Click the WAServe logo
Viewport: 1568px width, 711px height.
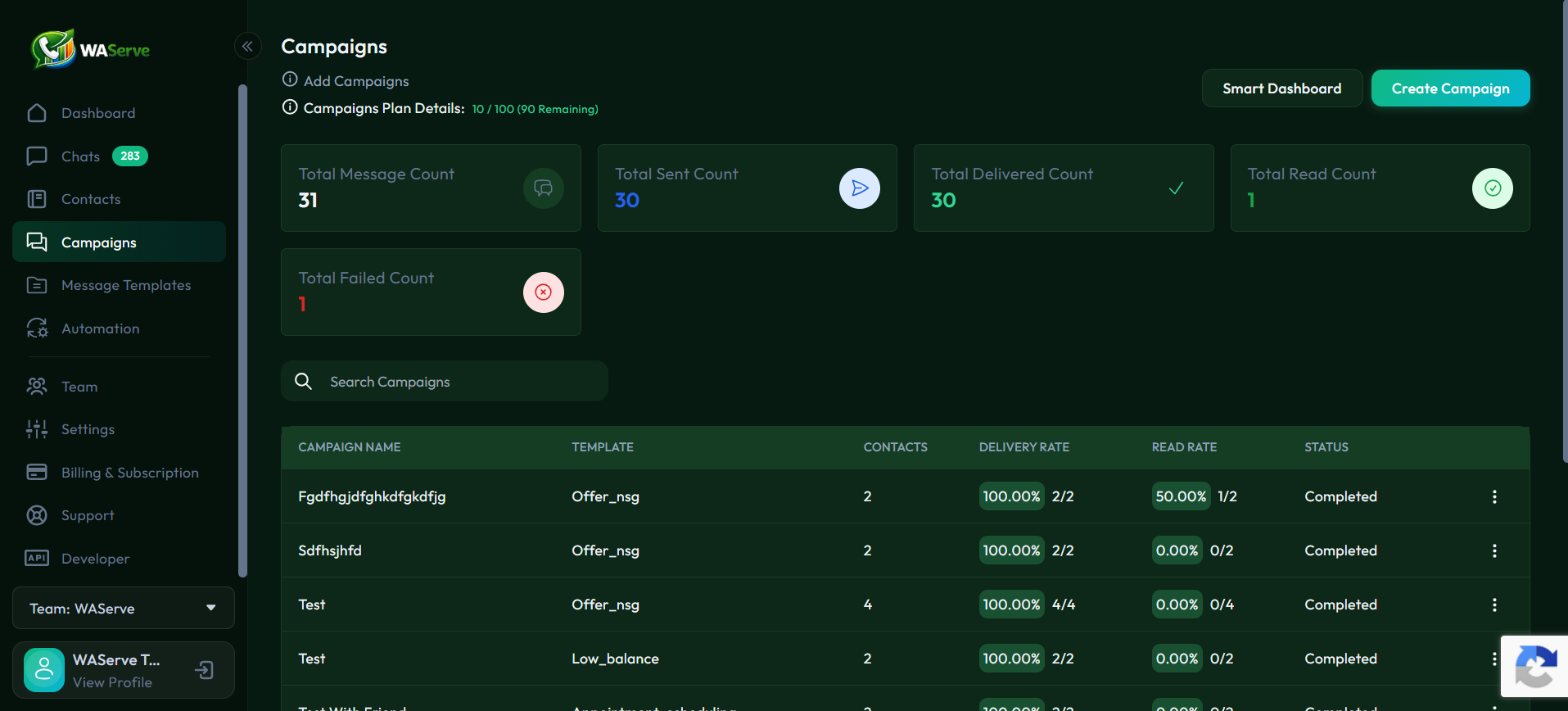pyautogui.click(x=90, y=49)
